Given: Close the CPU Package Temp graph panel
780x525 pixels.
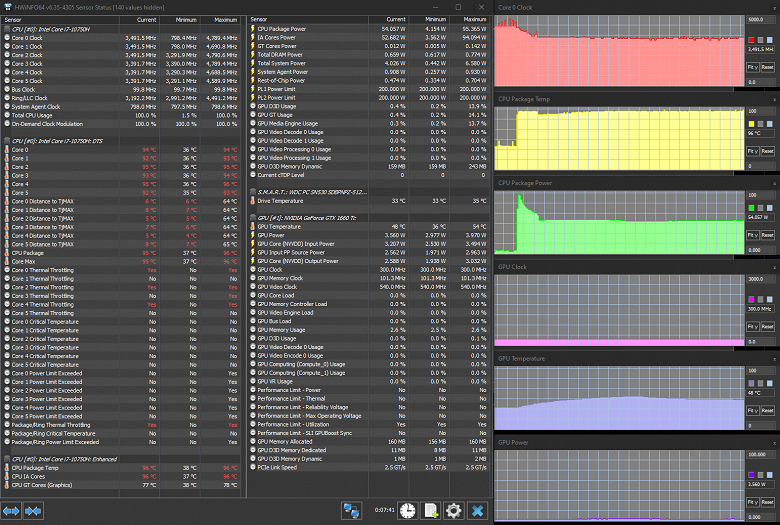Looking at the screenshot, I should [772, 100].
